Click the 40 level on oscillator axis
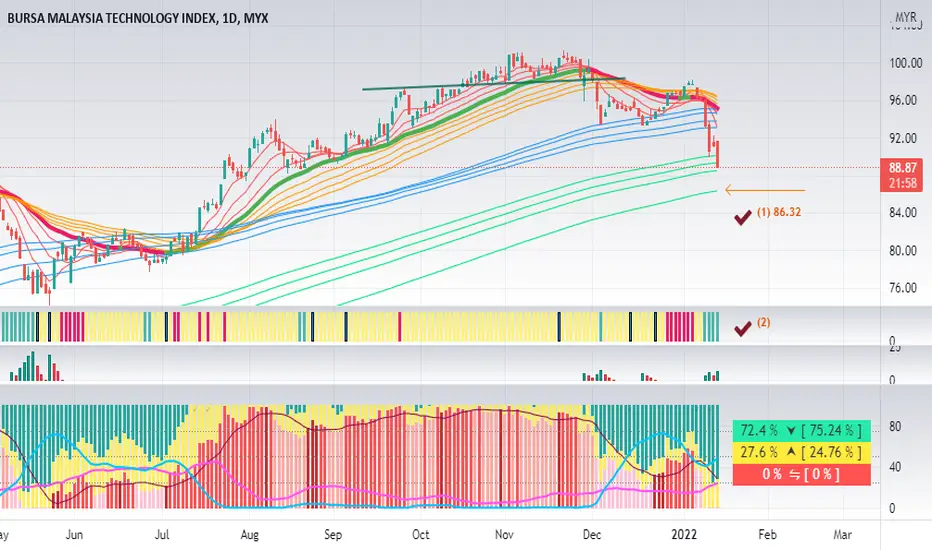Viewport: 932px width, 550px height. pyautogui.click(x=895, y=467)
